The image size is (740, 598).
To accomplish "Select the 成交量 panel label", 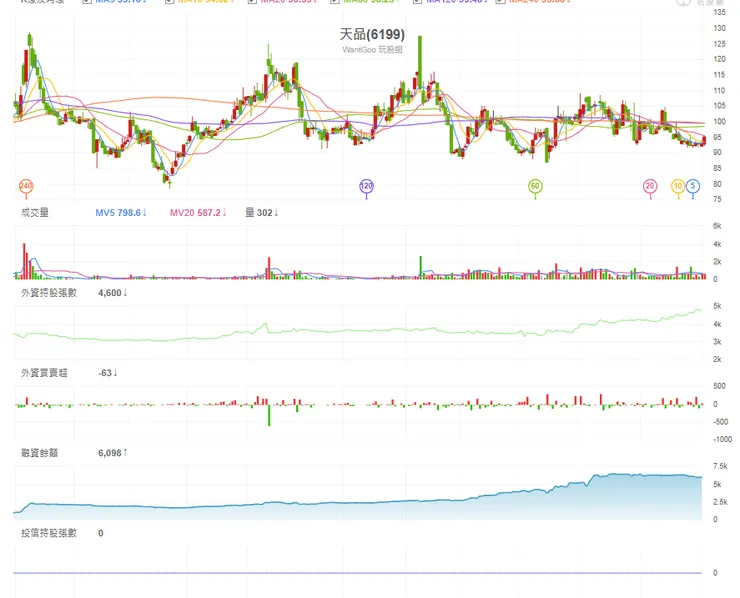I will pyautogui.click(x=34, y=212).
